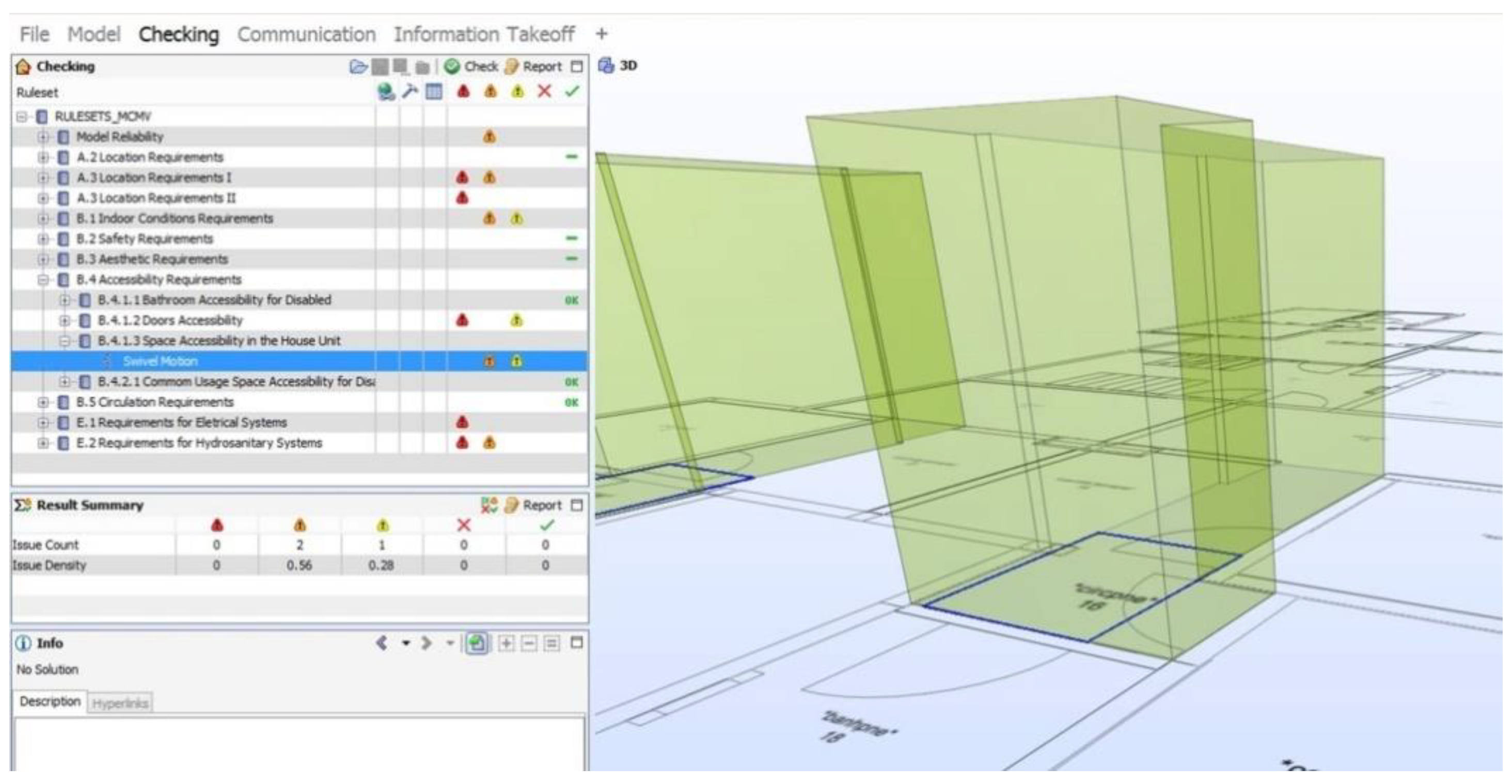This screenshot has width=1512, height=784.
Task: Open the Information Takeoff tab
Action: click(x=484, y=35)
